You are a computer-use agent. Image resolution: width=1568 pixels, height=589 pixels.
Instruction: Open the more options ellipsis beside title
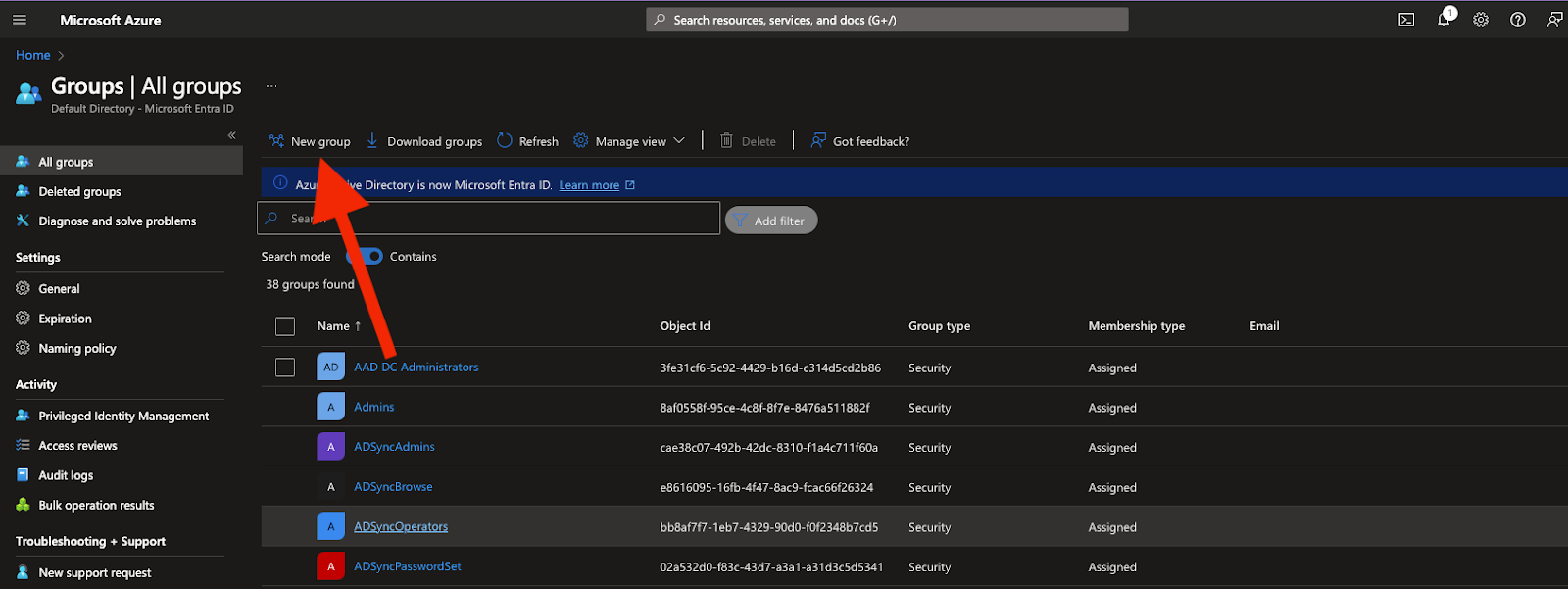coord(271,86)
